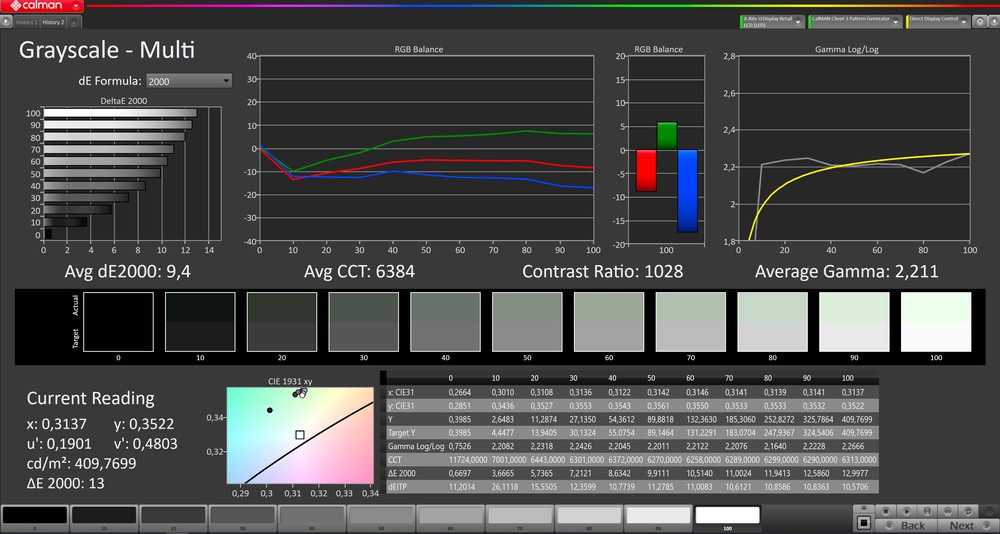Switch to the History 1 tab
Screen dimensions: 1000x534
coord(26,21)
